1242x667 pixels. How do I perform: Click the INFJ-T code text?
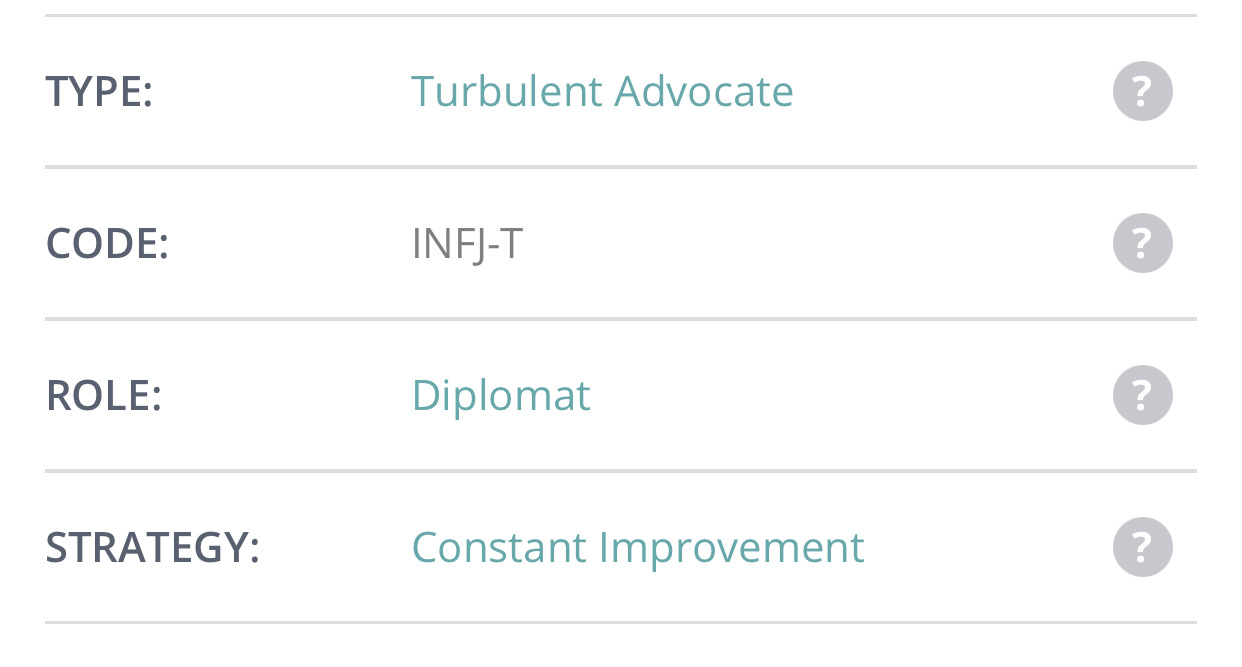(x=467, y=243)
